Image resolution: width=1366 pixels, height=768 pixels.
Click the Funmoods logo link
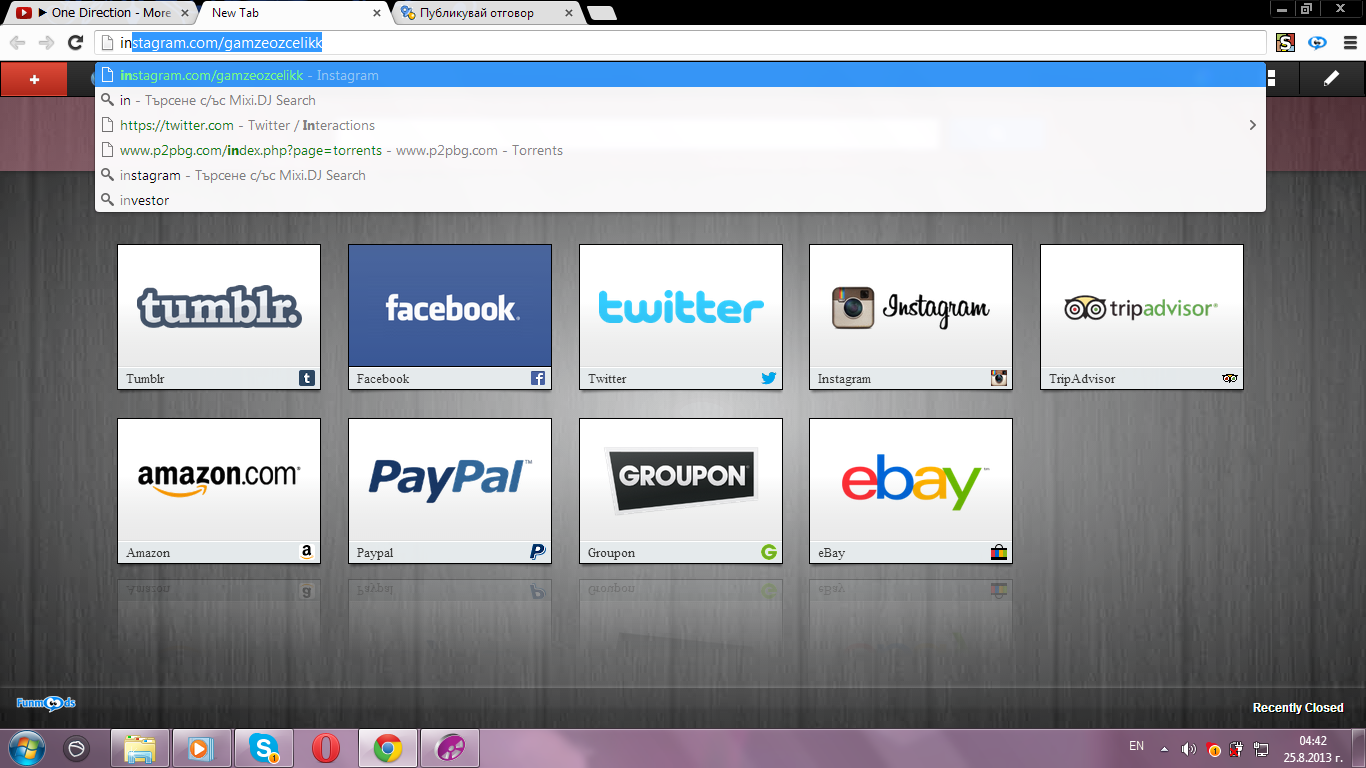pos(46,703)
